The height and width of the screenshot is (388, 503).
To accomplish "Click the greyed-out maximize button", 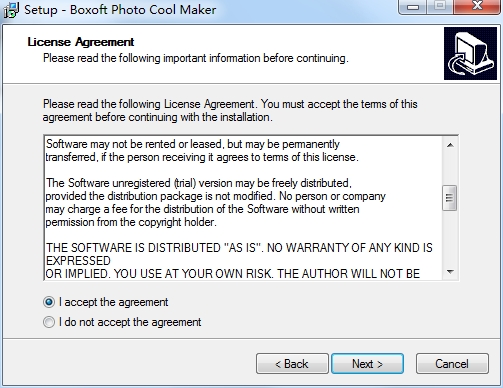I will click(x=440, y=7).
